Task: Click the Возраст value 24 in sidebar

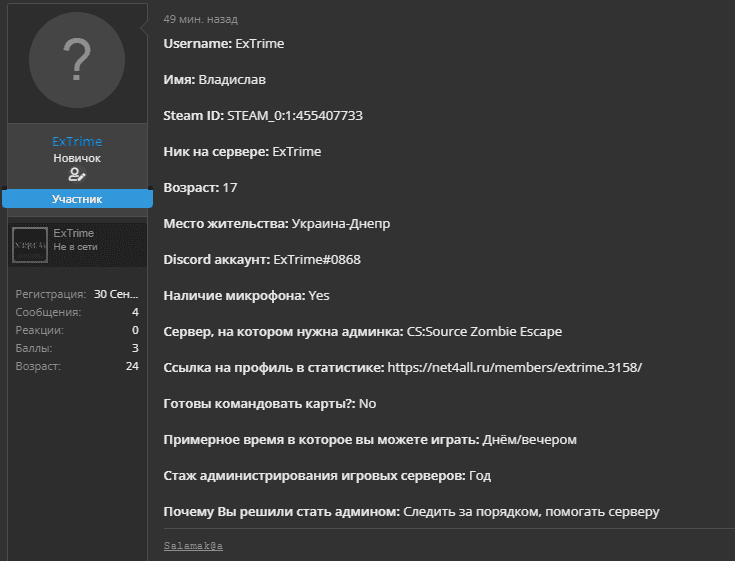Action: tap(132, 366)
